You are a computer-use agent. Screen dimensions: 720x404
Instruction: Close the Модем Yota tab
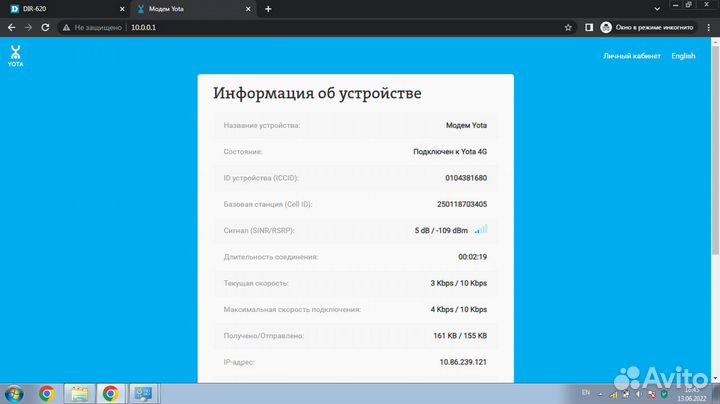coord(248,9)
